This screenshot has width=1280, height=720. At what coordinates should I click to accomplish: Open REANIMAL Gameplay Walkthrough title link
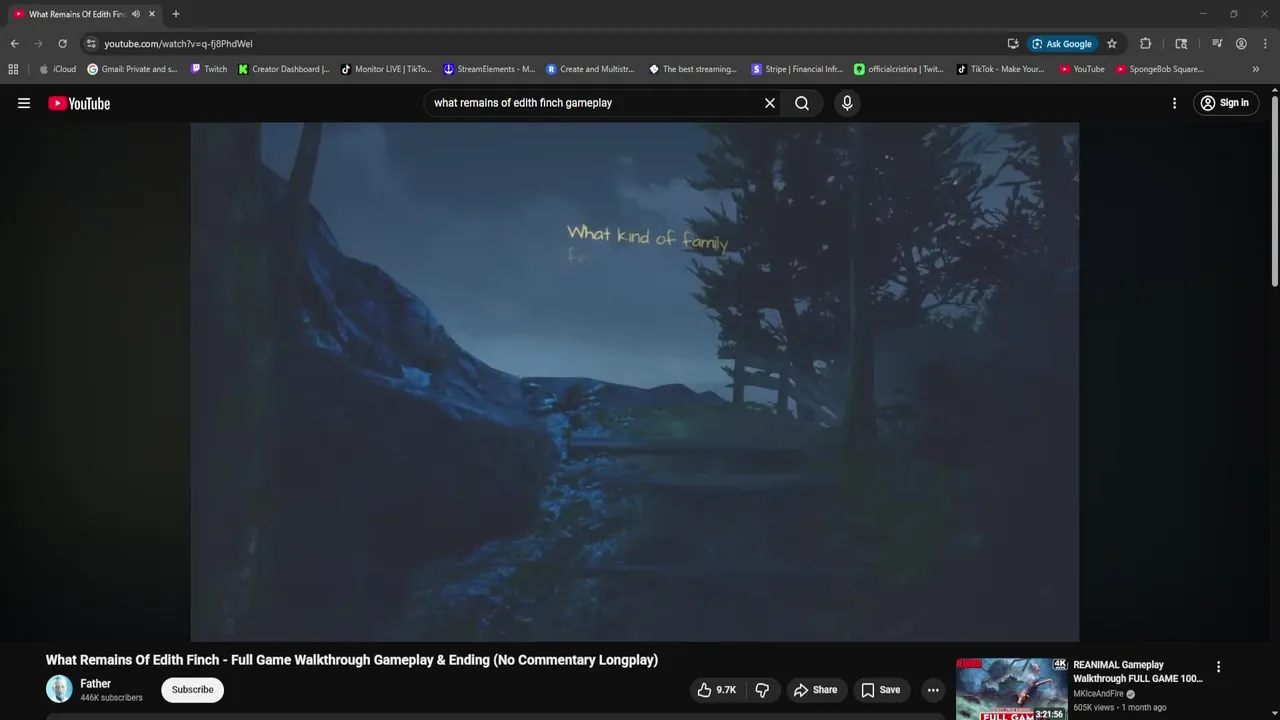pos(1138,671)
